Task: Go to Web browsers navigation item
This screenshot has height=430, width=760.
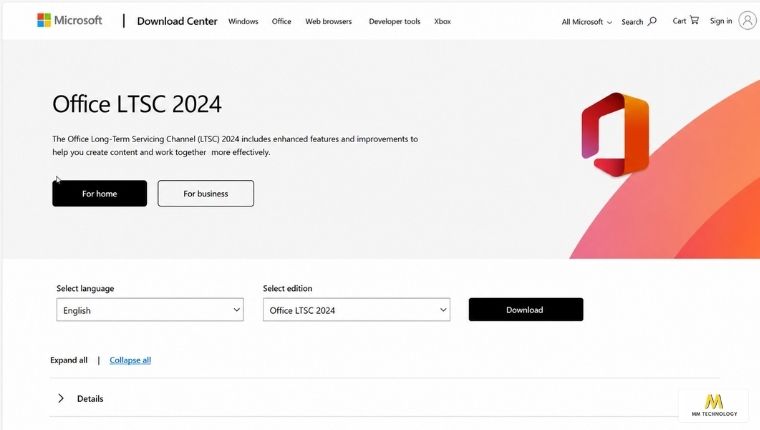Action: [328, 21]
